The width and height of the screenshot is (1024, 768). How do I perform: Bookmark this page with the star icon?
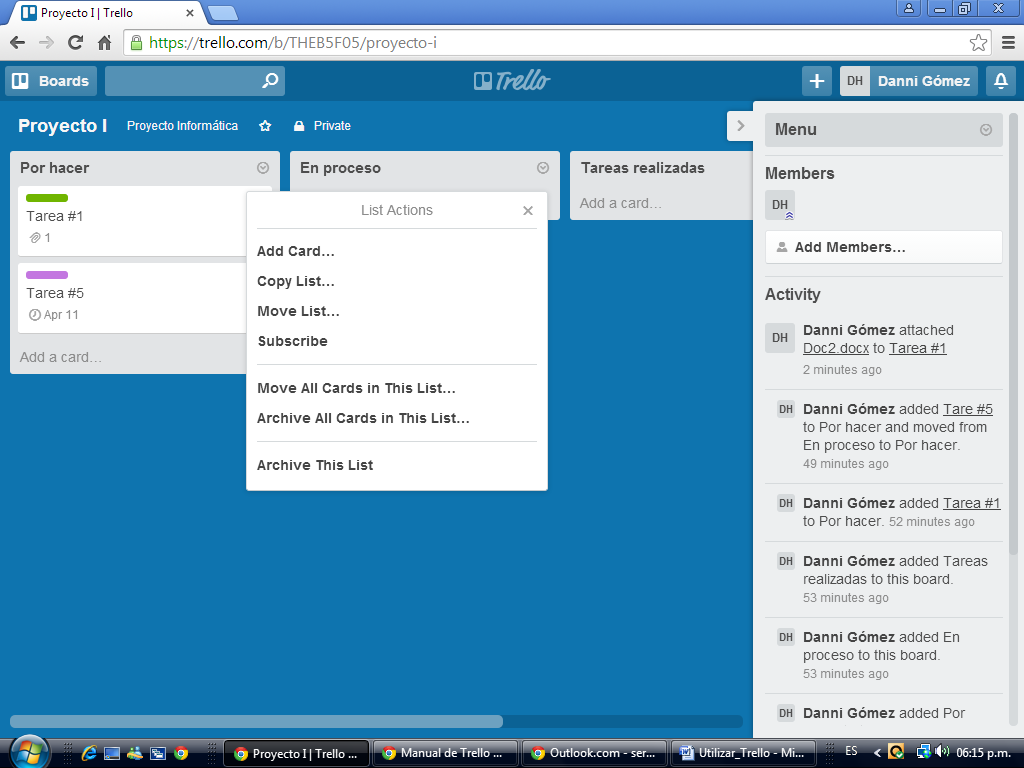click(978, 43)
